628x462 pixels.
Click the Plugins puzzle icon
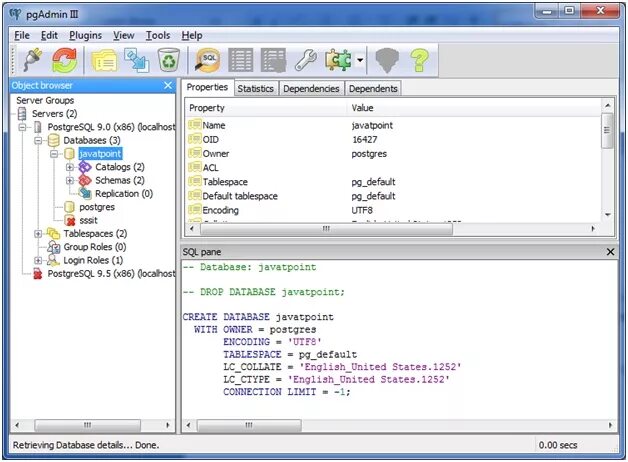point(338,60)
